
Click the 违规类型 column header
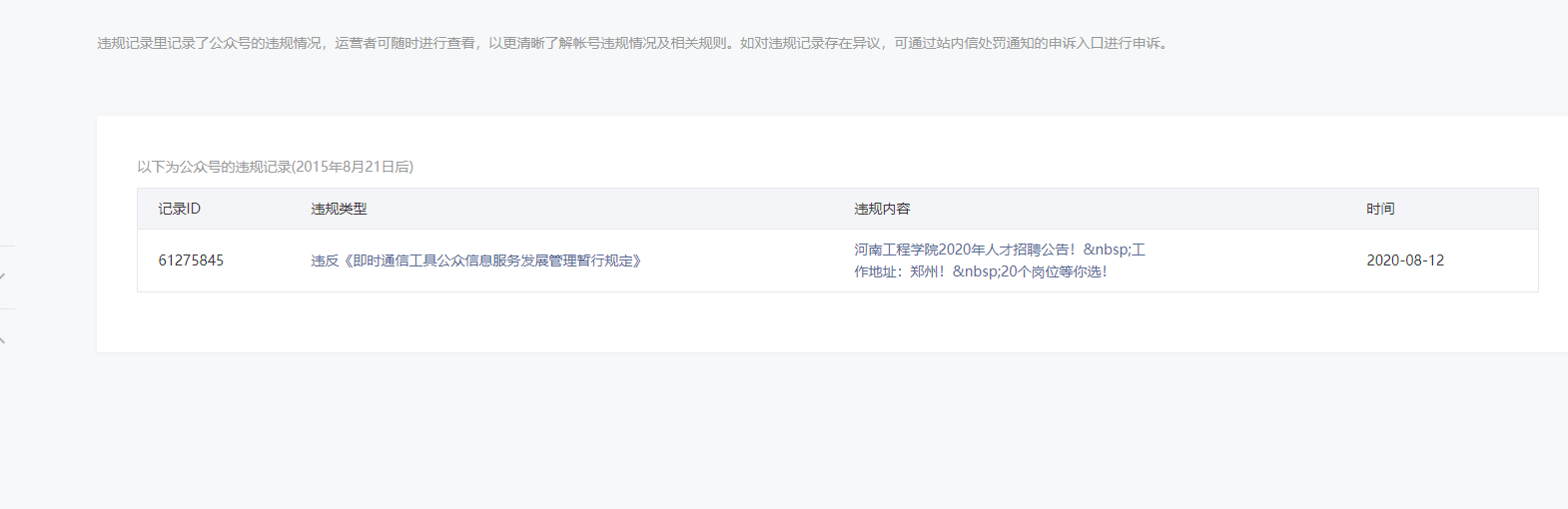(339, 209)
